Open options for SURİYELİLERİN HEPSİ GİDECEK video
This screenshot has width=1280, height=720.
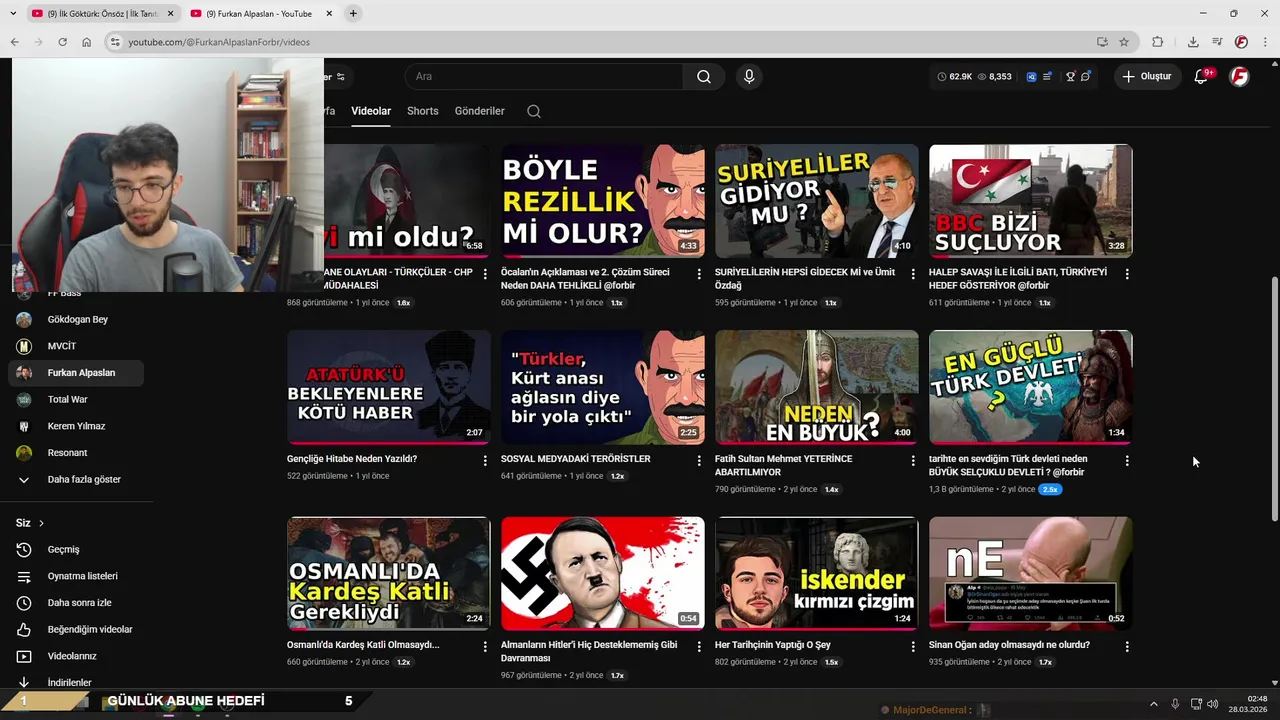(913, 274)
